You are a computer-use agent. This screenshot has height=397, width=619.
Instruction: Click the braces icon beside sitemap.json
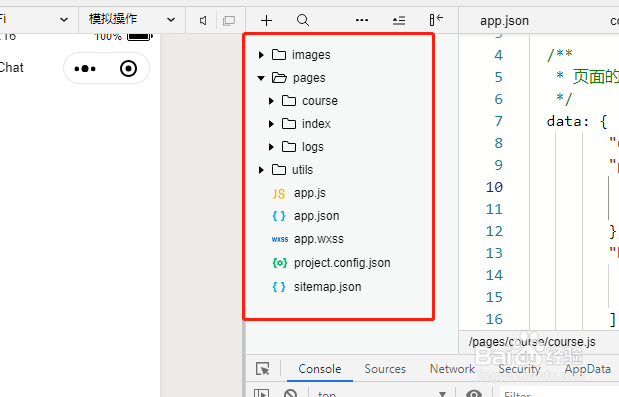(x=279, y=287)
